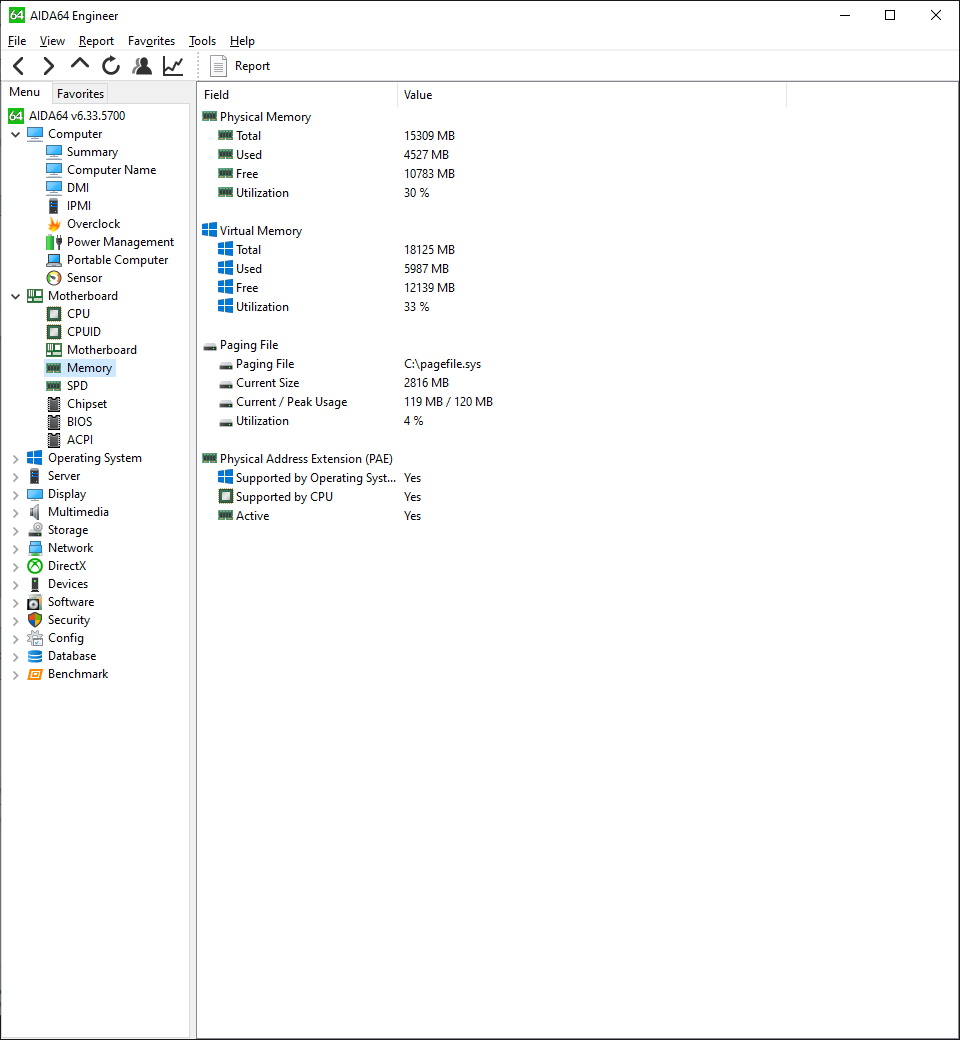Image resolution: width=960 pixels, height=1040 pixels.
Task: Select the Physical Memory group header
Action: pyautogui.click(x=265, y=117)
